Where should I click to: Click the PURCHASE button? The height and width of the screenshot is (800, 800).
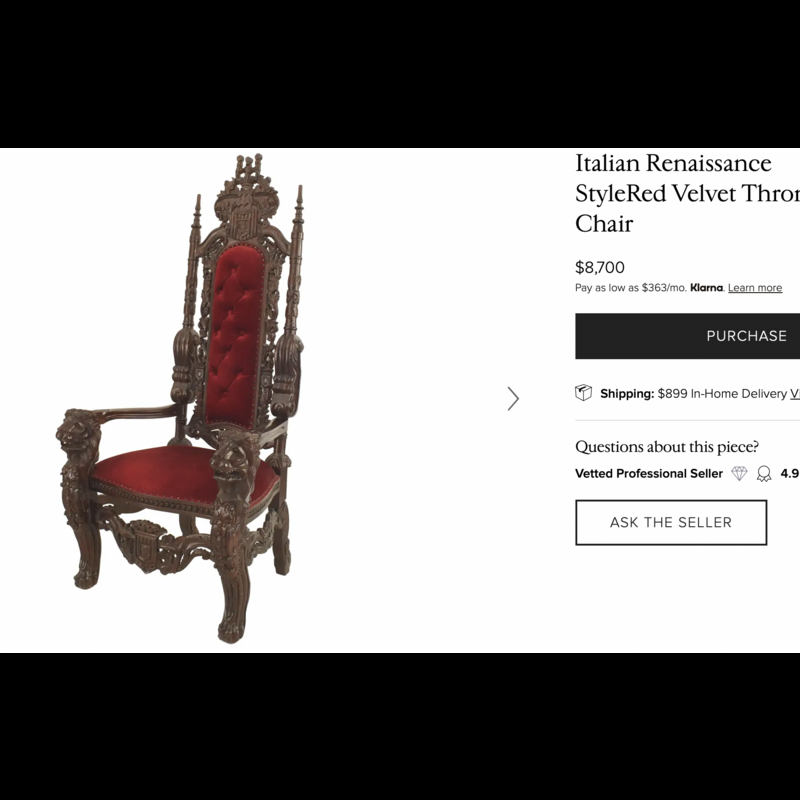pyautogui.click(x=688, y=336)
